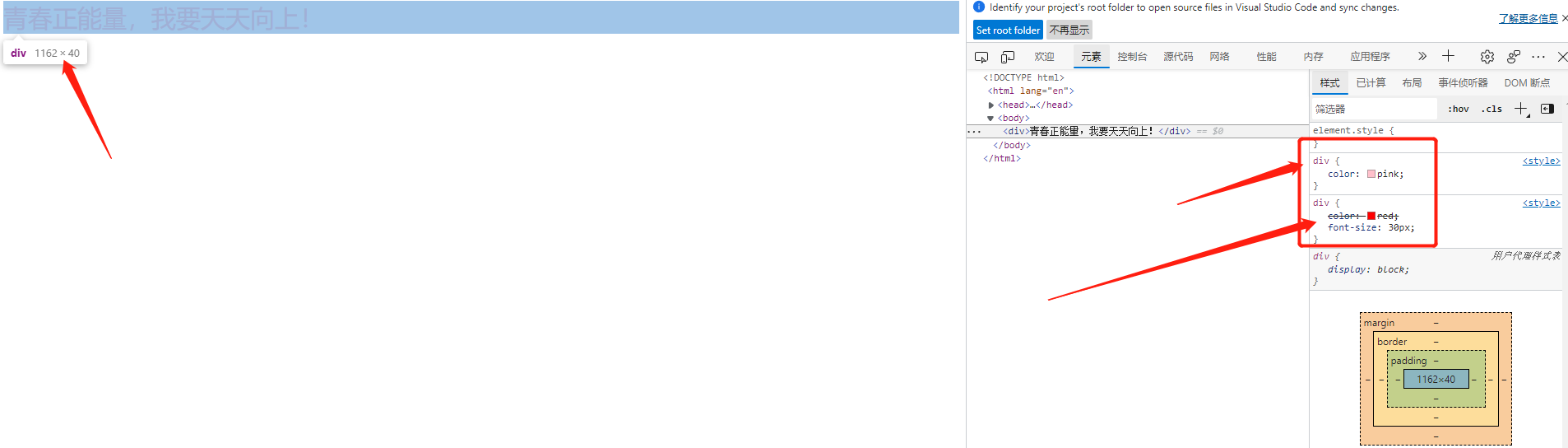Click the content size 1162×40 box
Screen dimensions: 1568x448
pyautogui.click(x=1436, y=380)
